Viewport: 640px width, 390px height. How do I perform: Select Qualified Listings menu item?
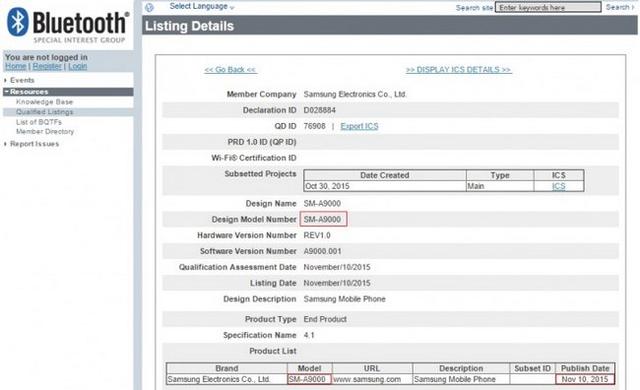[x=44, y=112]
